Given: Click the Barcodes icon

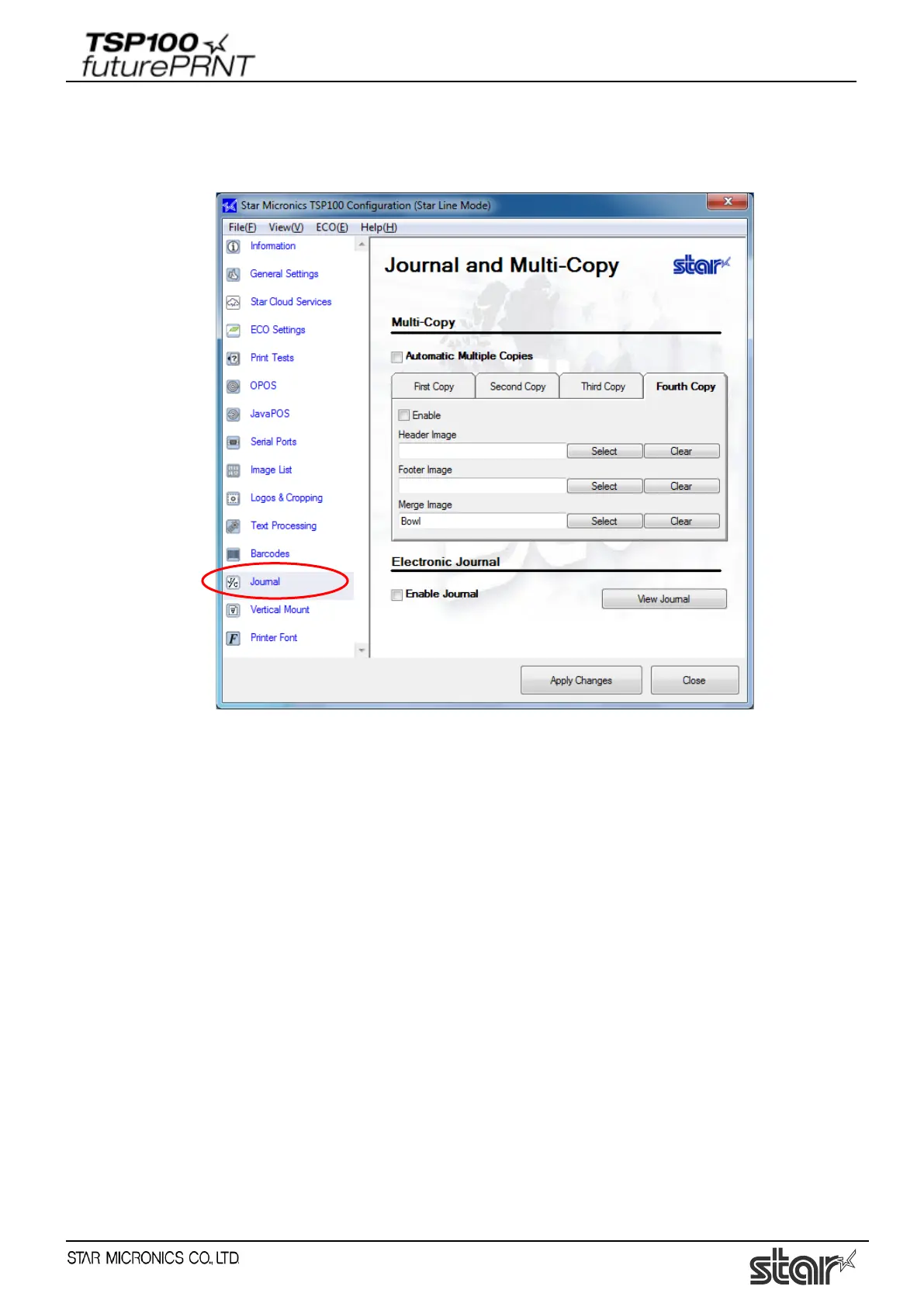Looking at the screenshot, I should pos(233,554).
